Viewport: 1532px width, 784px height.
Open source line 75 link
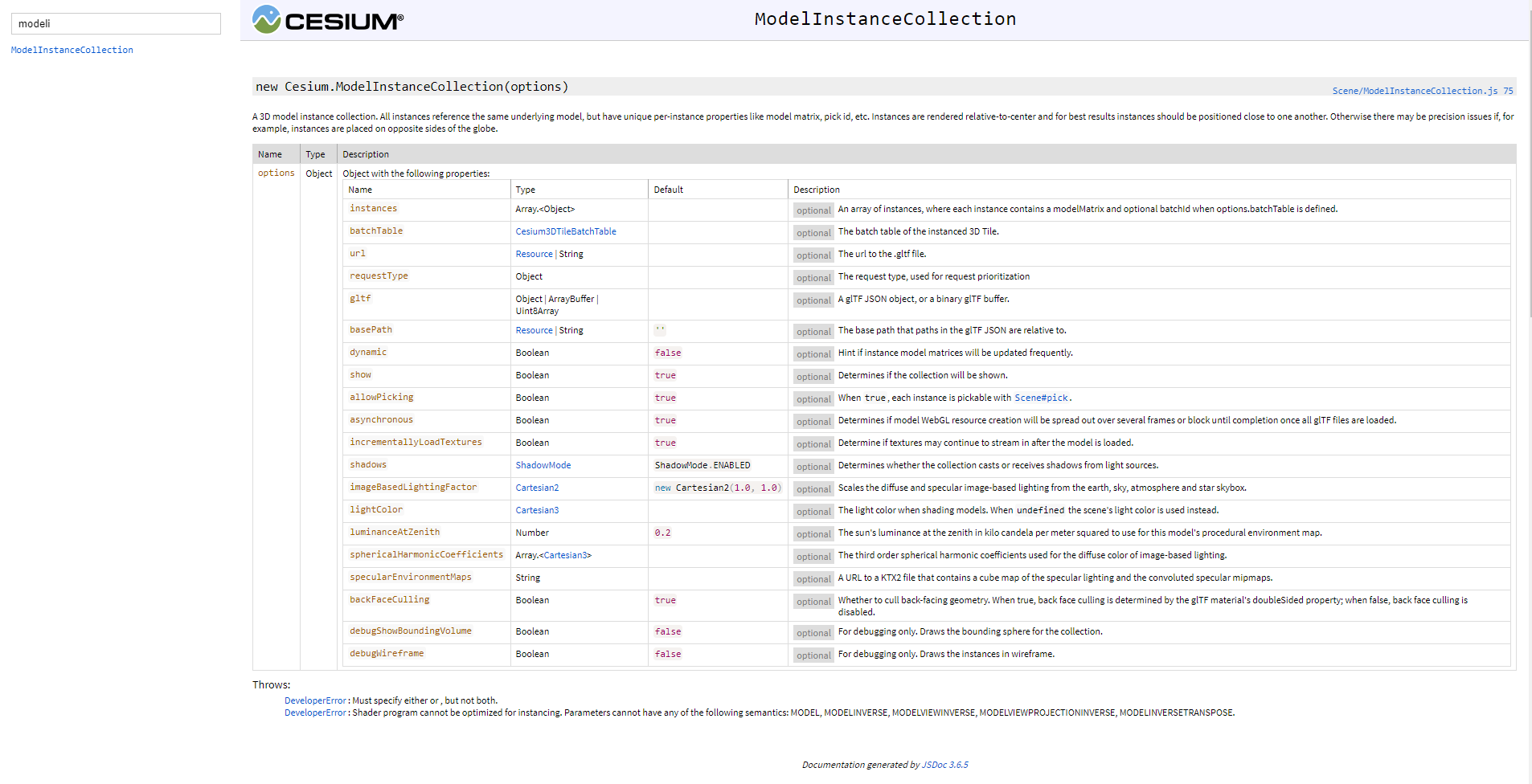click(x=1509, y=91)
